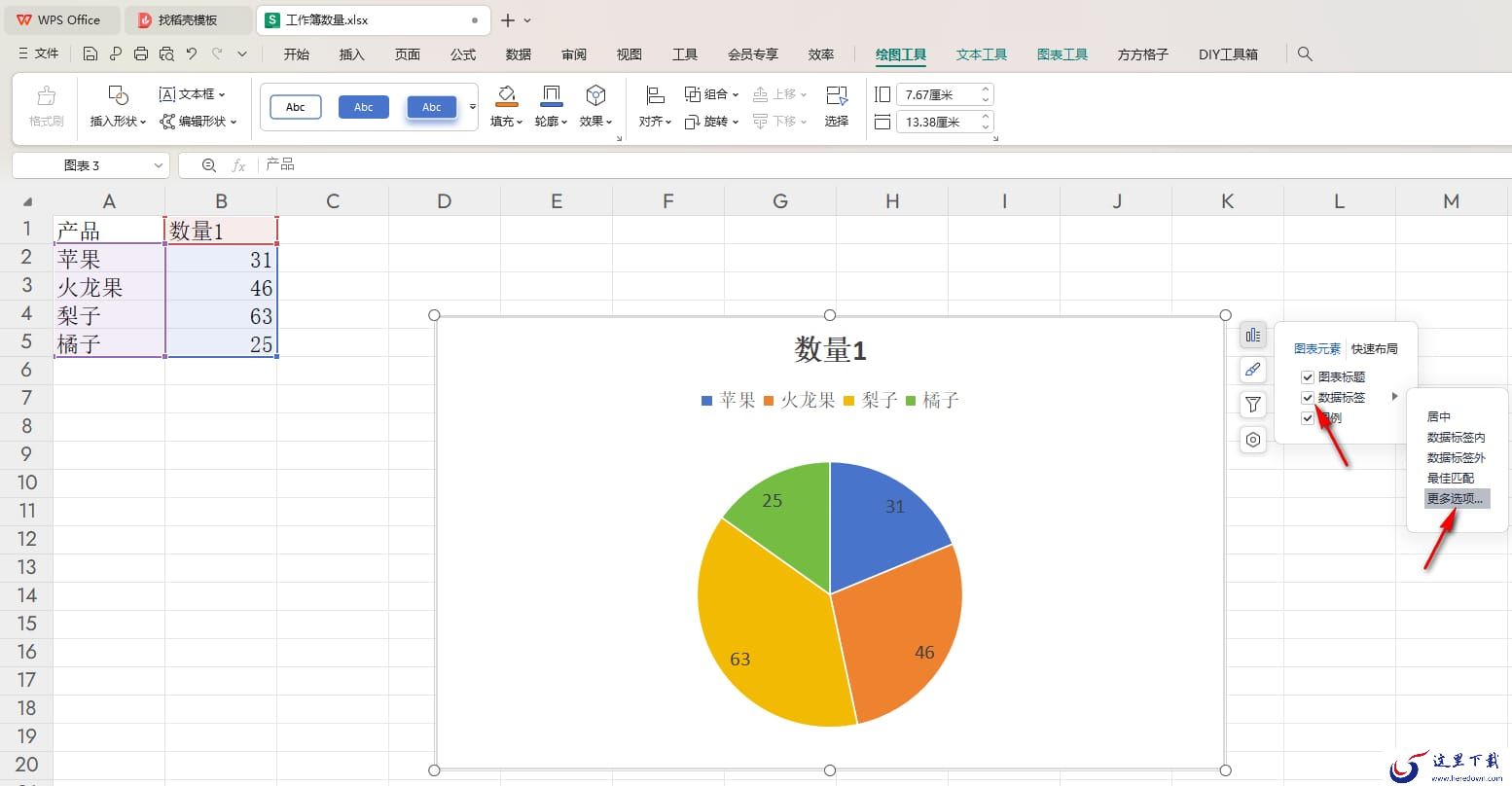Choose Center (居中) label position
Screen dimensions: 1512x786
pos(1439,416)
